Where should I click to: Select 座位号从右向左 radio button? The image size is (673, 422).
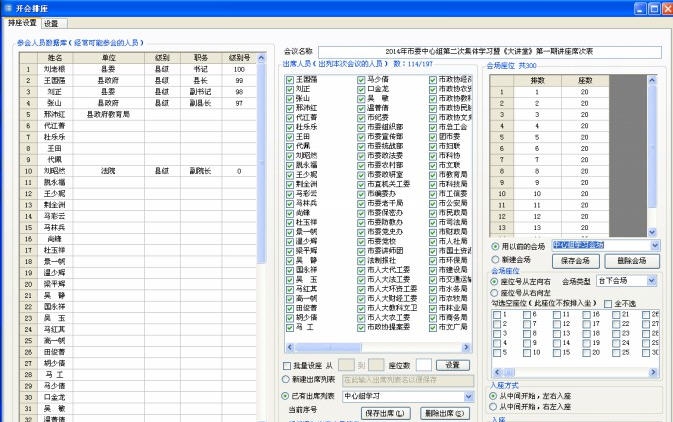494,293
